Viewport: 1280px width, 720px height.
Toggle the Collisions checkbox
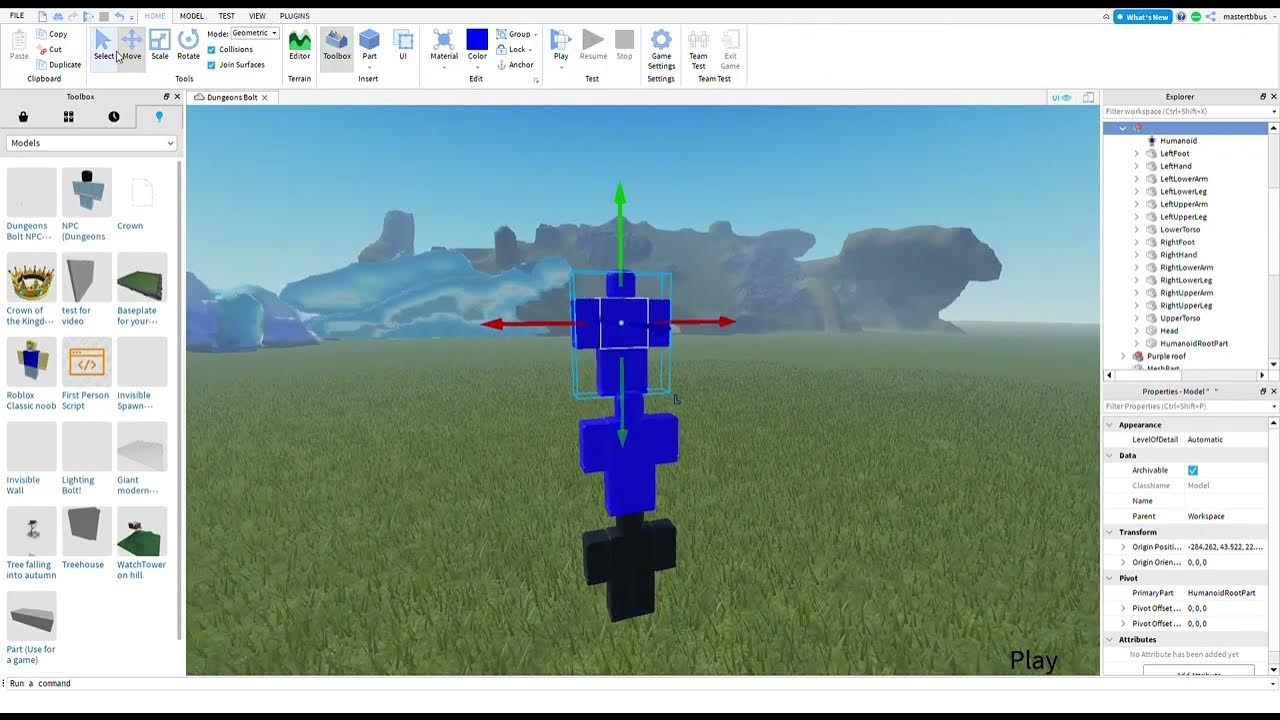click(211, 49)
